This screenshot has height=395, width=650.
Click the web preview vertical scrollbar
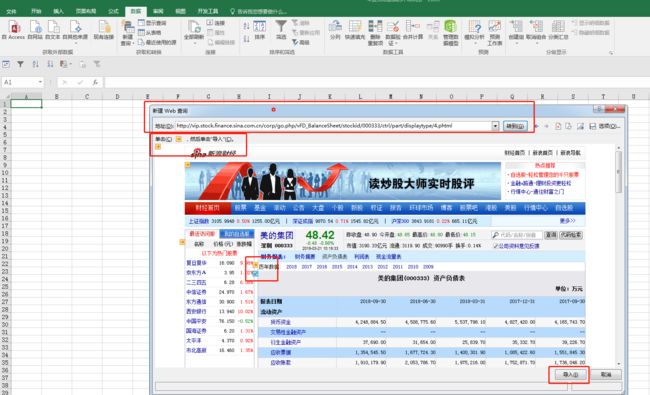coord(618,255)
